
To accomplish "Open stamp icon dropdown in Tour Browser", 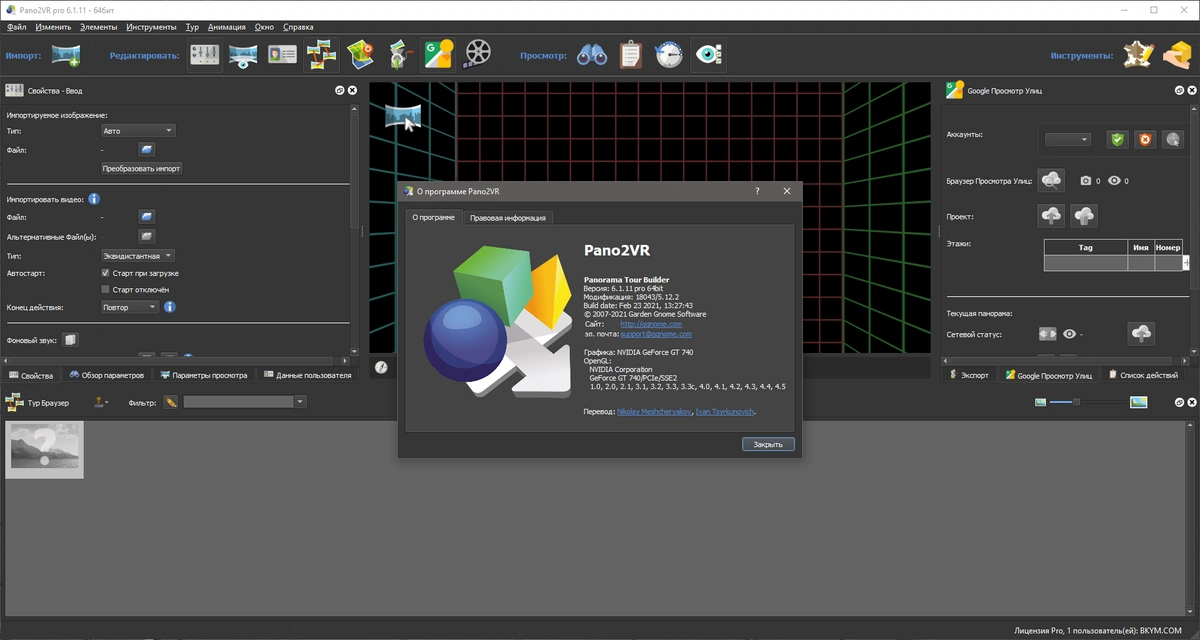I will point(101,402).
